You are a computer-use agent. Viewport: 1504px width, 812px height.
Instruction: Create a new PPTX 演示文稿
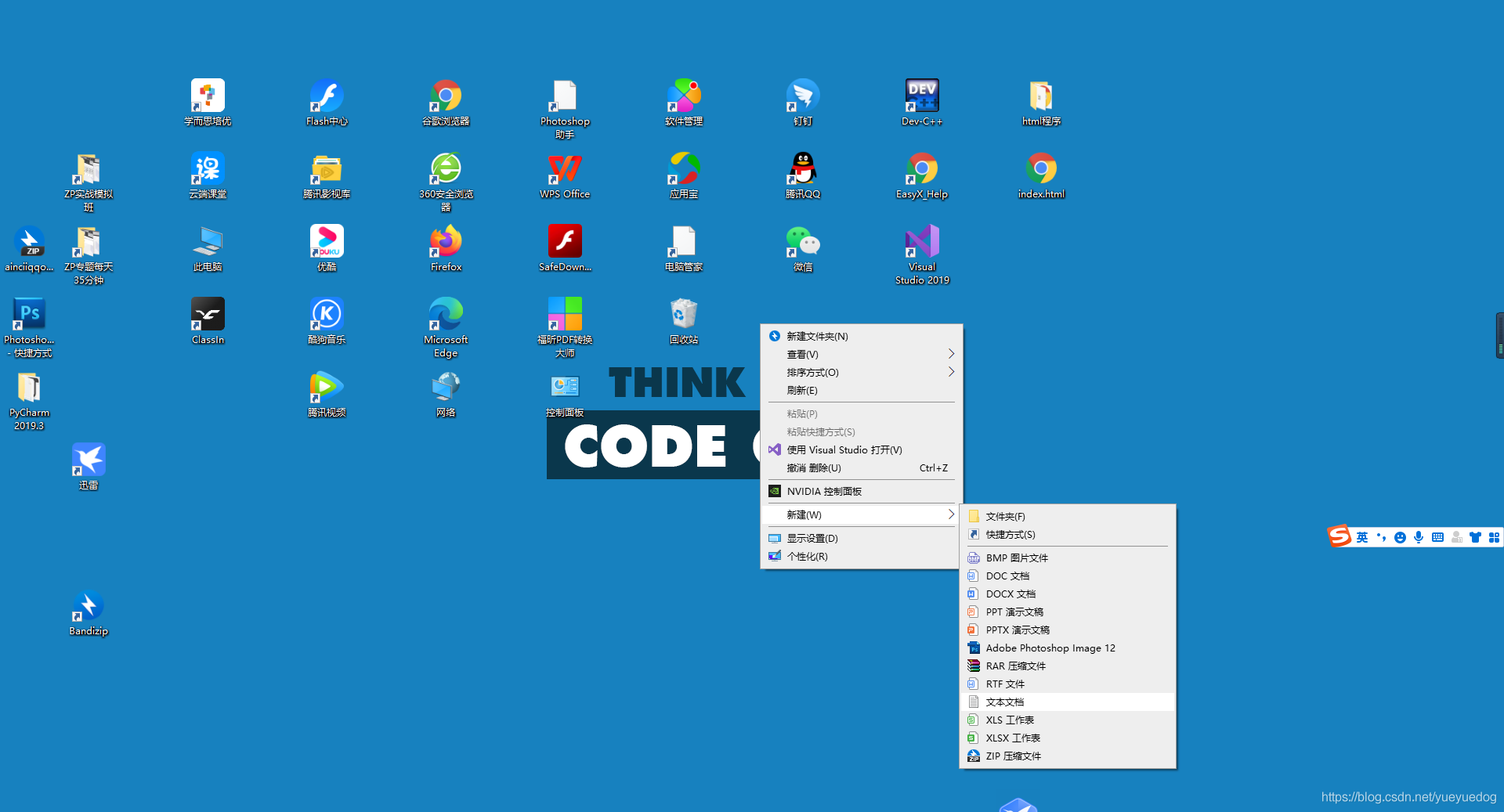pyautogui.click(x=1068, y=630)
